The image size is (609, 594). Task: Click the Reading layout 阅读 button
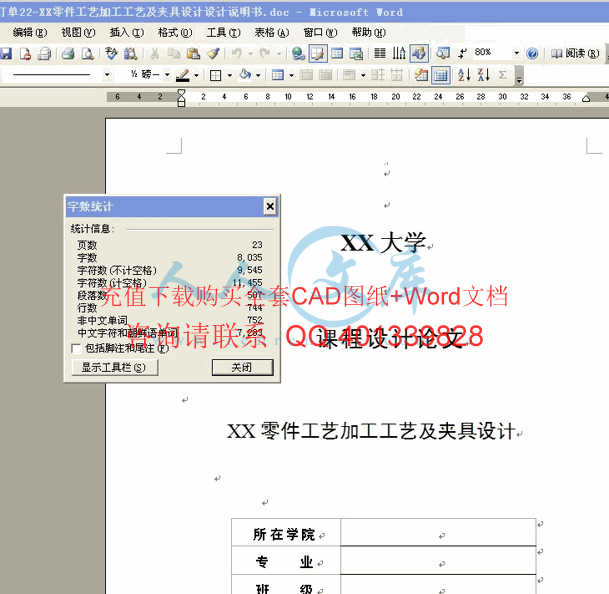pos(575,54)
